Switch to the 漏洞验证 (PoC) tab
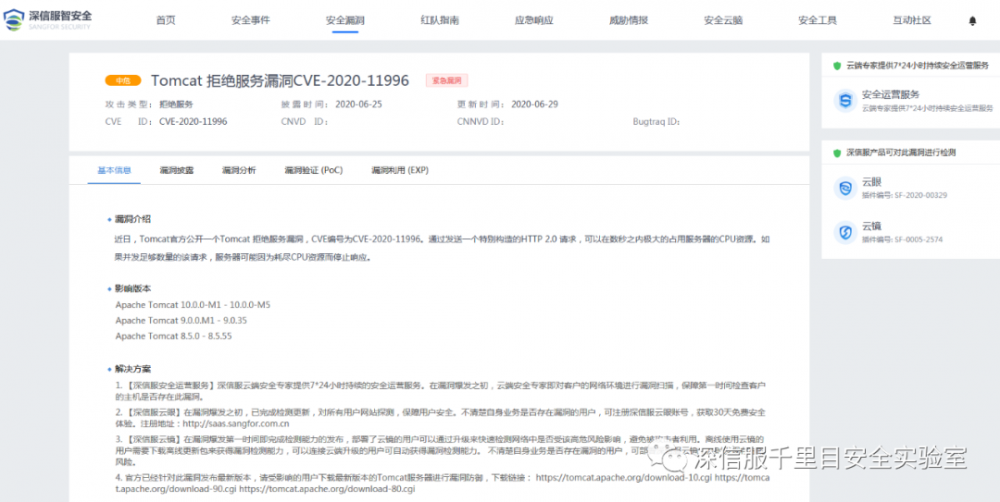Screen dimensions: 1000x502 (x=313, y=170)
